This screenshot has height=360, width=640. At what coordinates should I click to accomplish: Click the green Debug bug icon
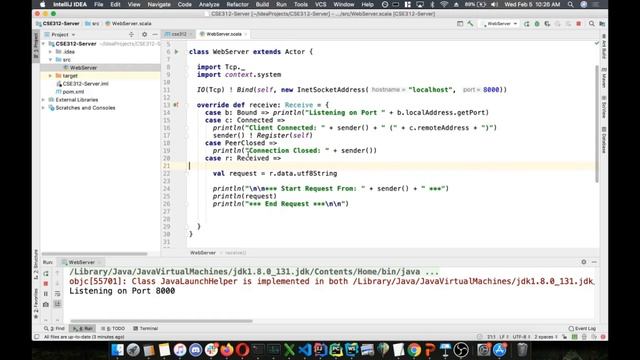click(537, 24)
